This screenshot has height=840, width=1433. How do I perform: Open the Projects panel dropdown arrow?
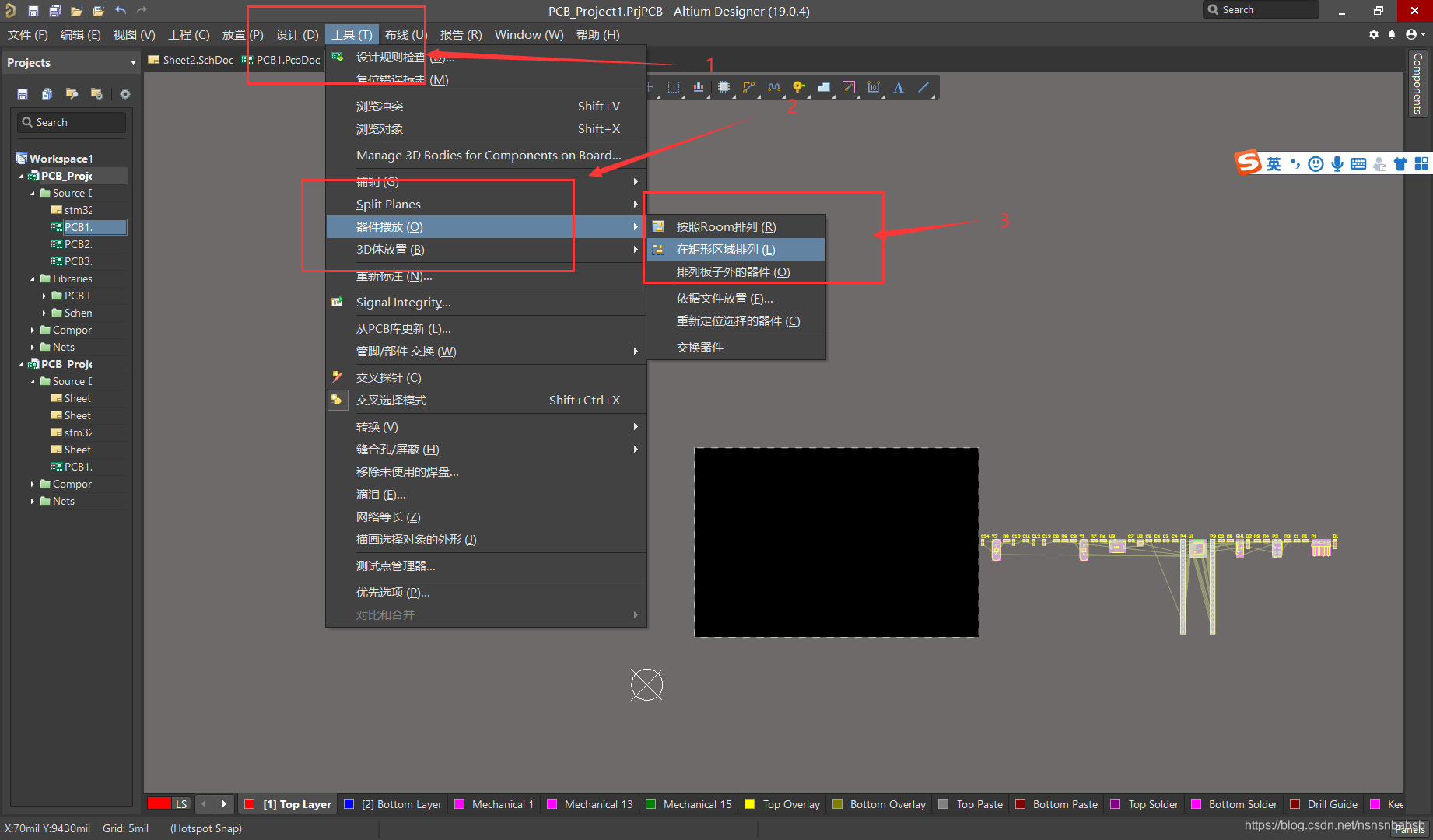tap(133, 63)
